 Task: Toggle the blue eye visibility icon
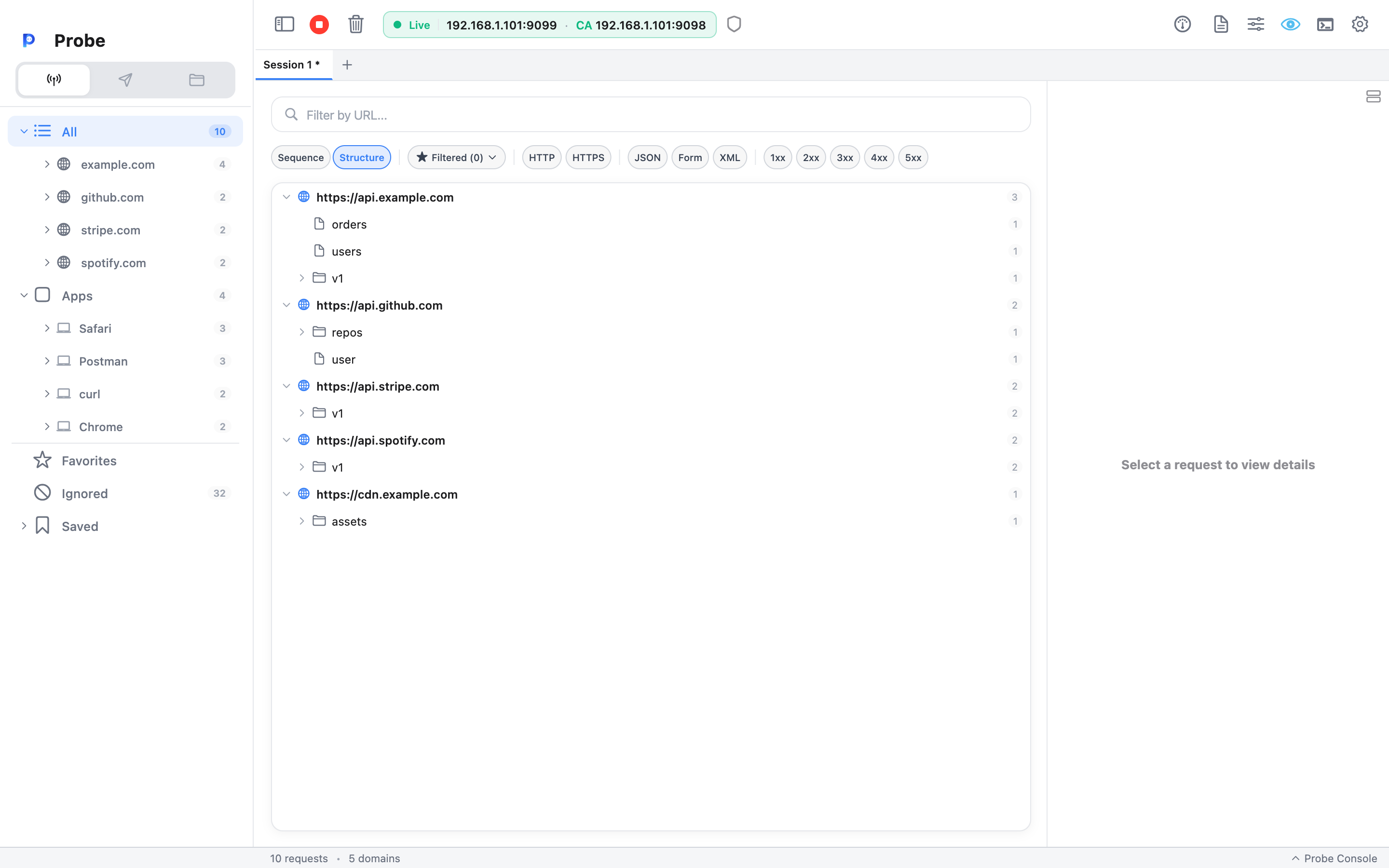[x=1290, y=24]
